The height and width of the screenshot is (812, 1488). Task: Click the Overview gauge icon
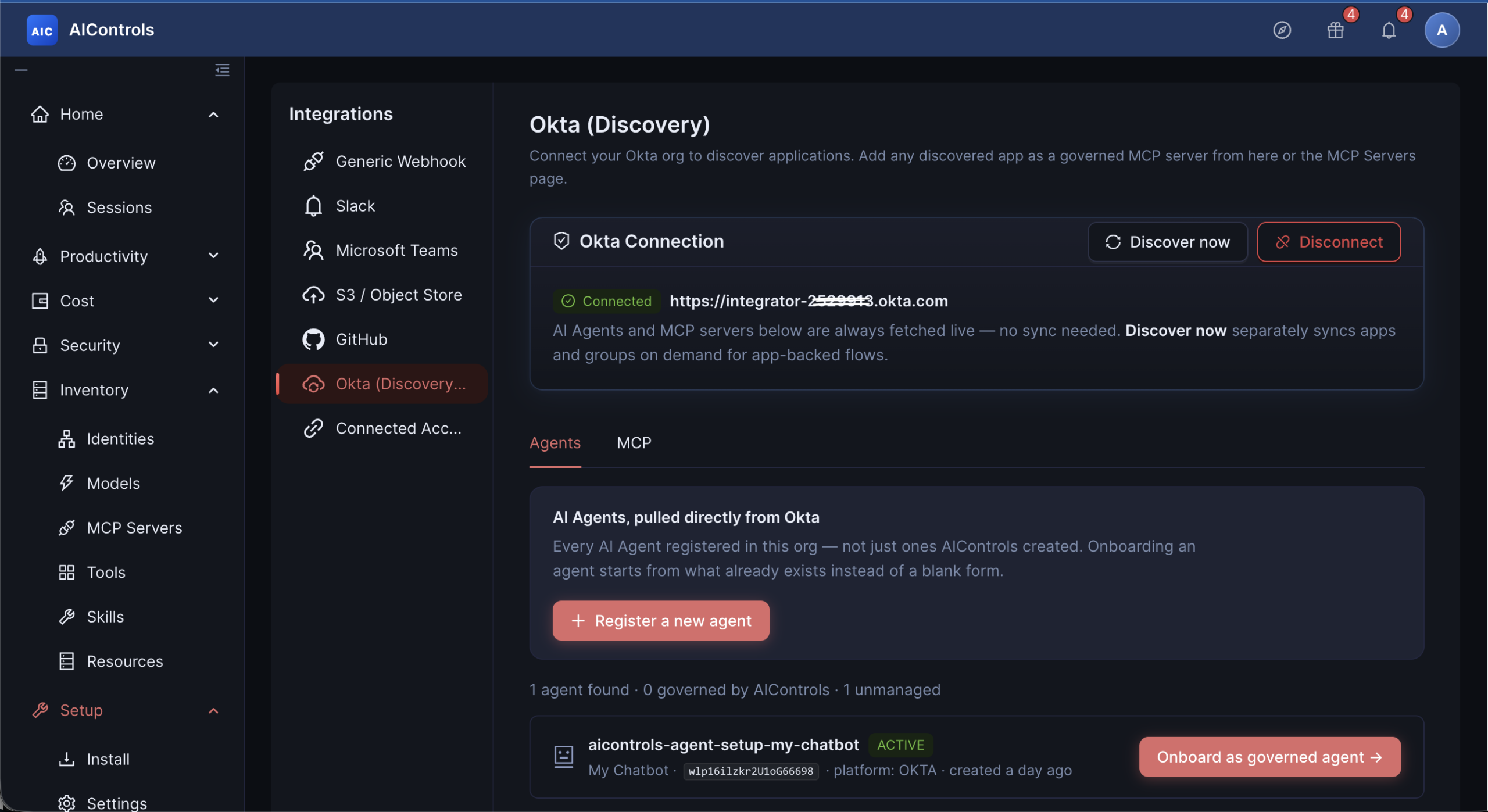click(x=66, y=163)
